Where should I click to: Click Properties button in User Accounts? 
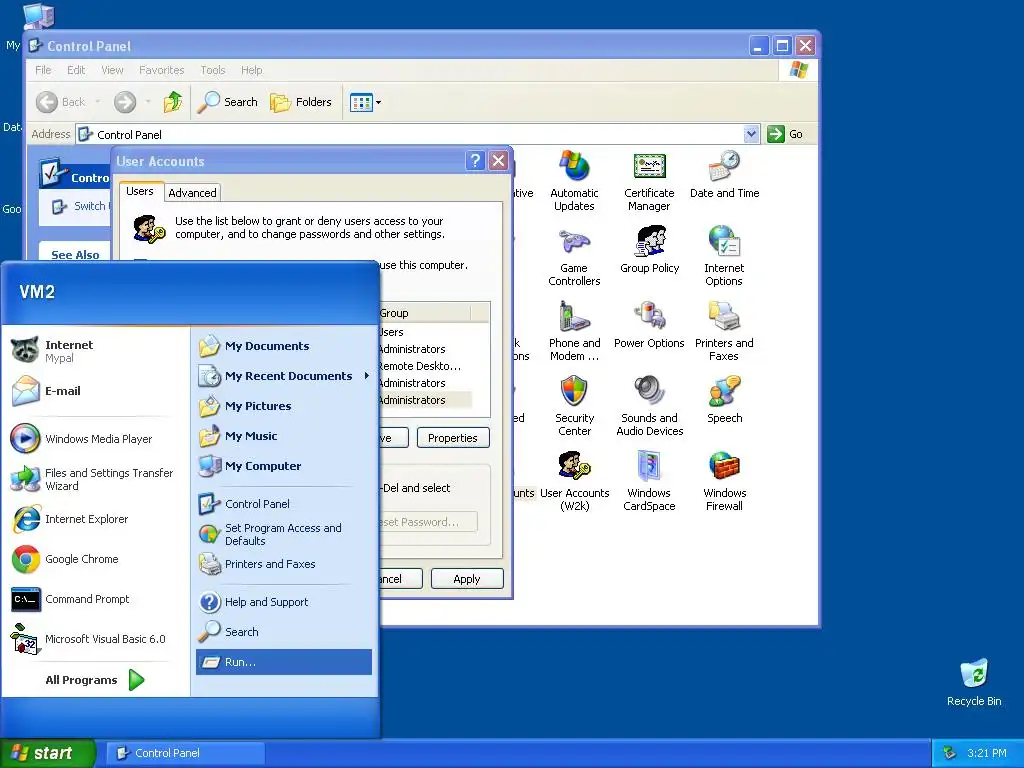point(453,438)
